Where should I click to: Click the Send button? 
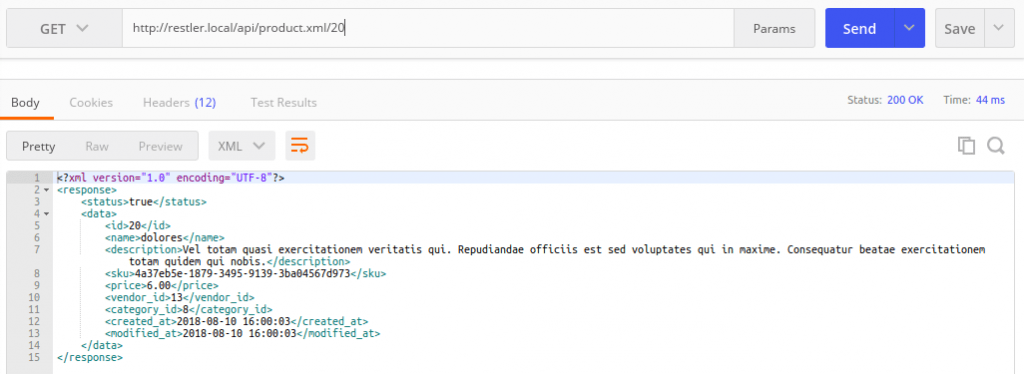point(859,29)
